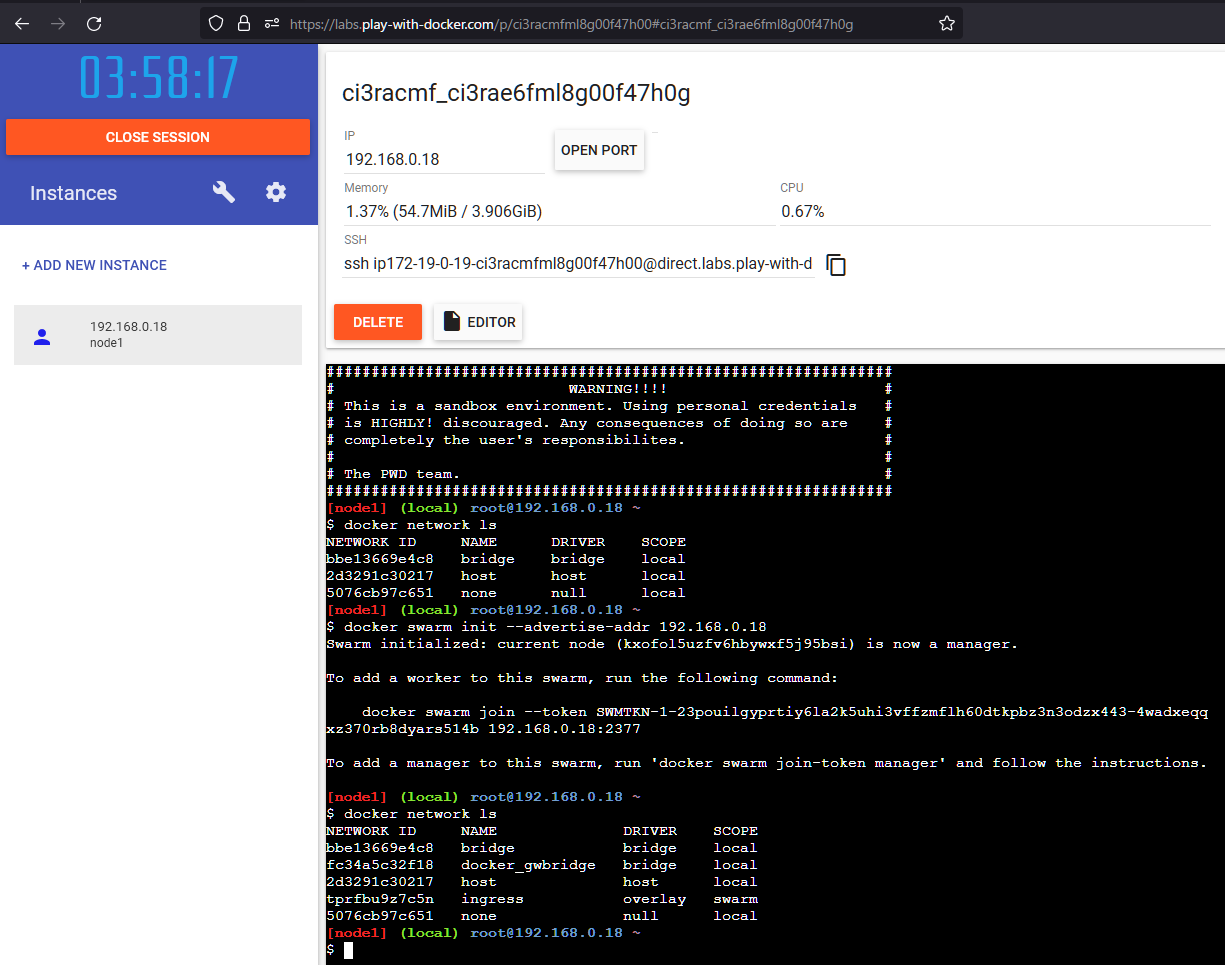The height and width of the screenshot is (965, 1225).
Task: Focus the browser URL address bar
Action: click(600, 23)
